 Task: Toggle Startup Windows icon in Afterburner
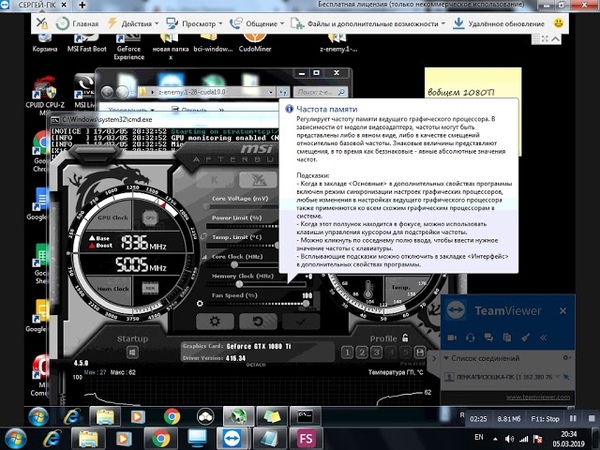click(x=132, y=352)
